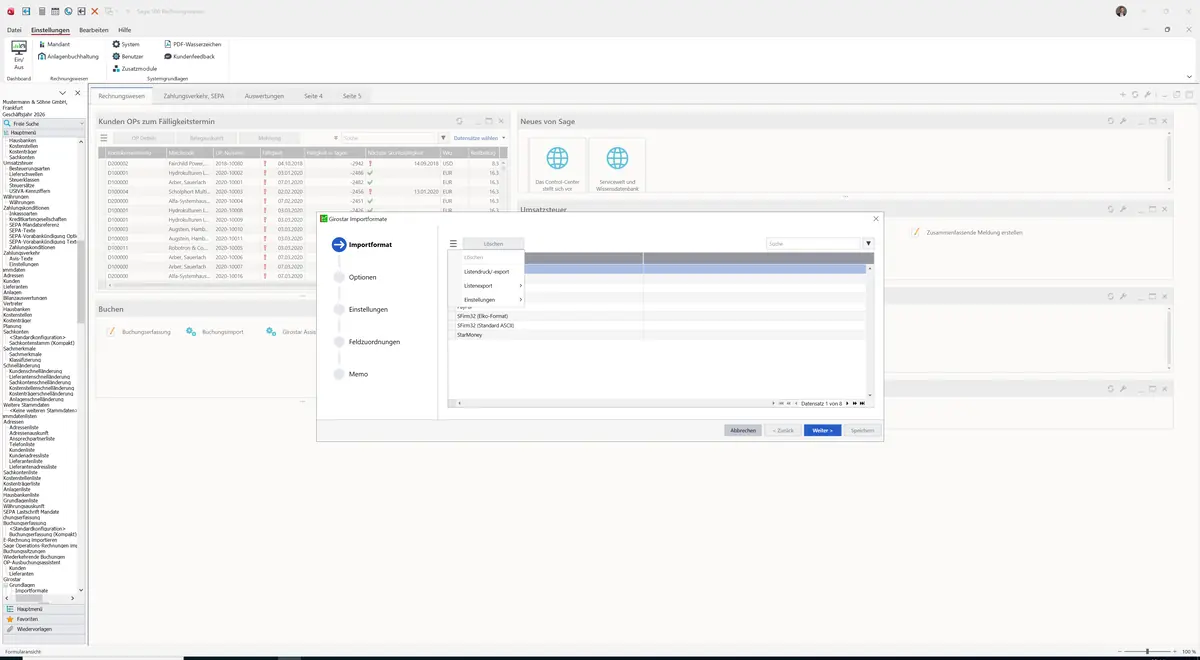This screenshot has height=660, width=1200.
Task: Click the filter funnel icon in Girostar dialog
Action: click(868, 243)
